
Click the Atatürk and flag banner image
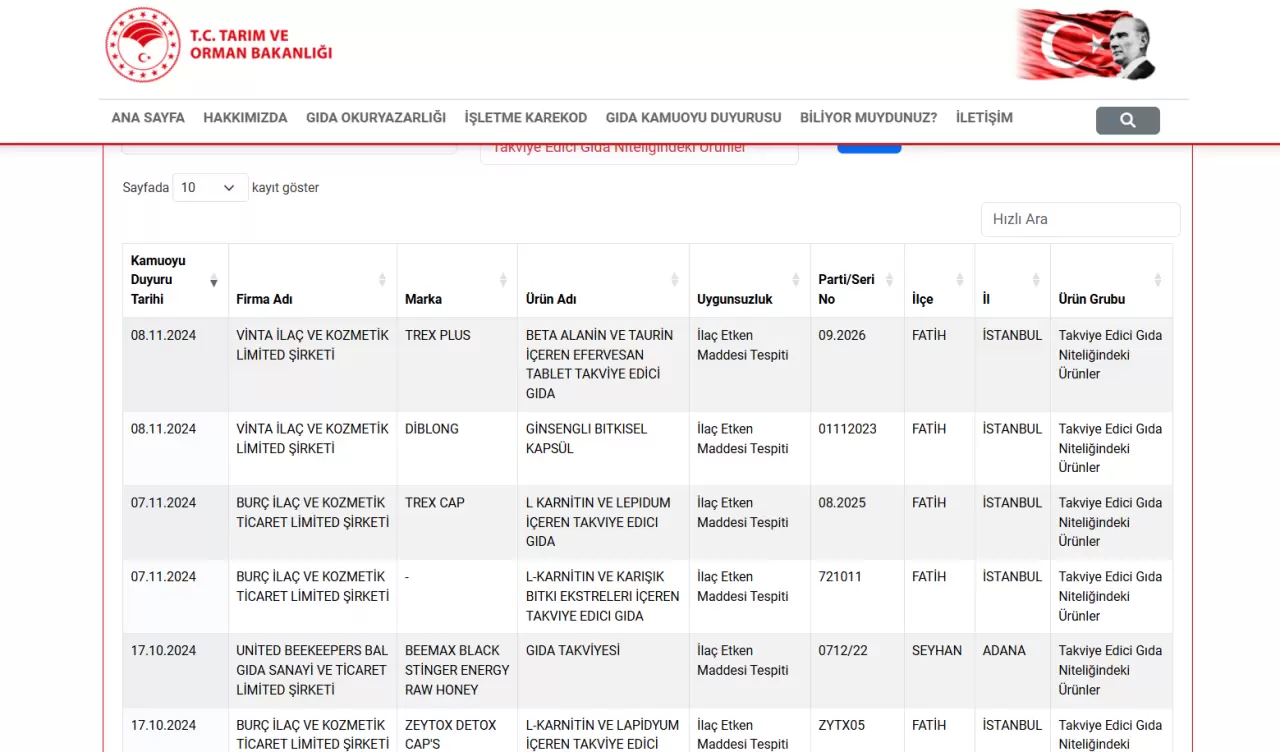click(x=1085, y=45)
